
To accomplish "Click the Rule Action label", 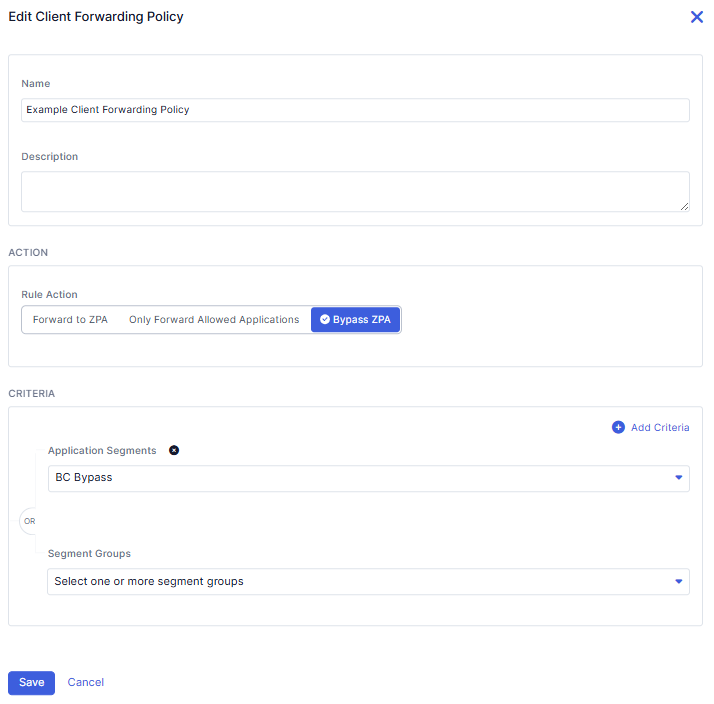I will tap(49, 295).
